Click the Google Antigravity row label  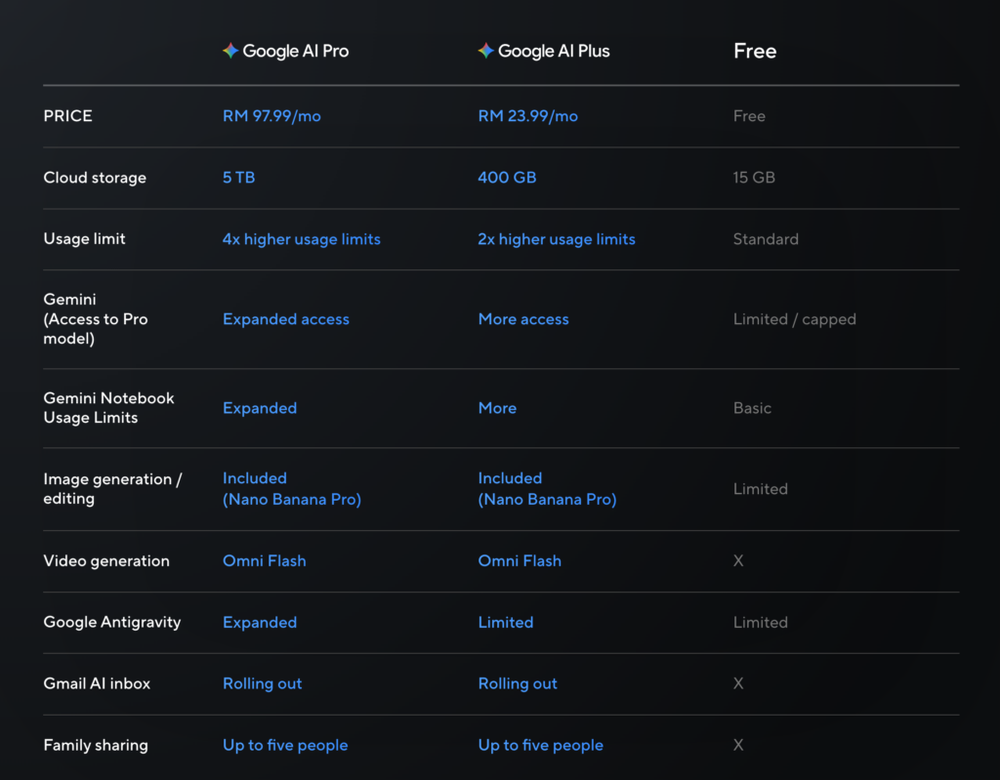pos(112,622)
